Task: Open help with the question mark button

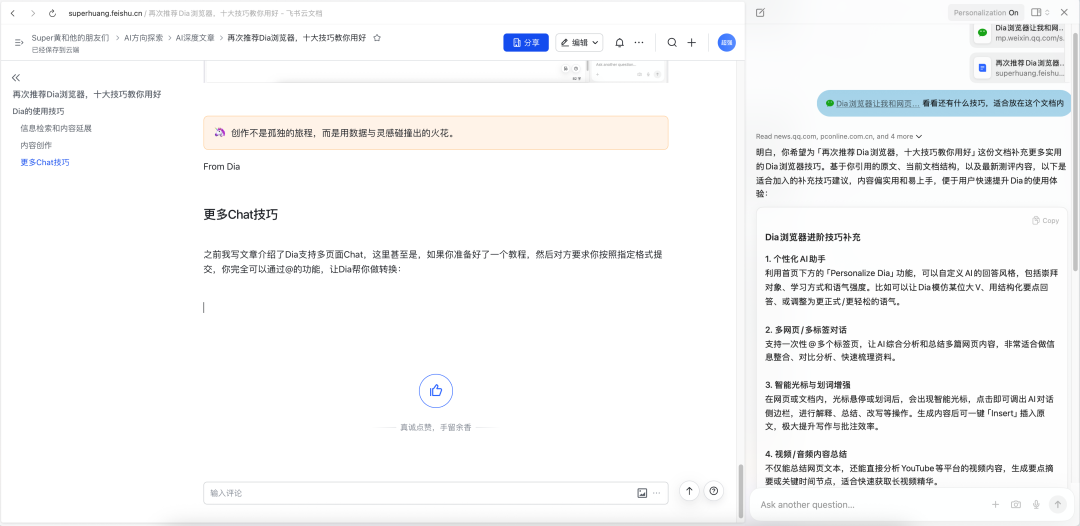Action: (714, 491)
